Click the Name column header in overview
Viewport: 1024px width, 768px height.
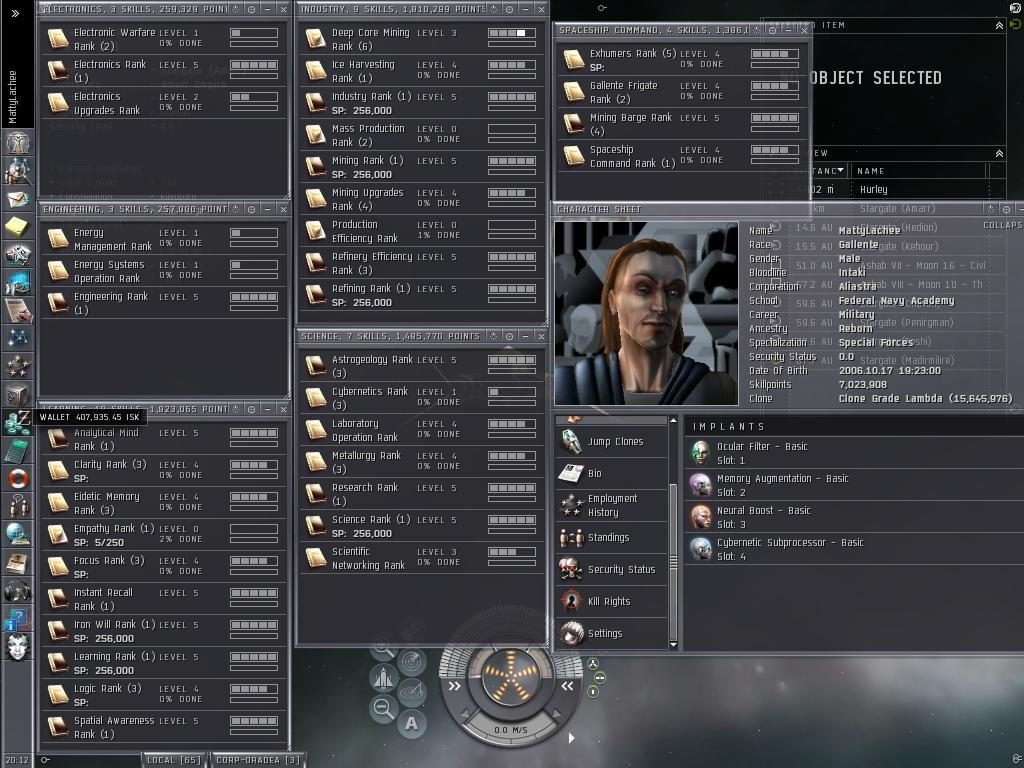pyautogui.click(x=920, y=171)
